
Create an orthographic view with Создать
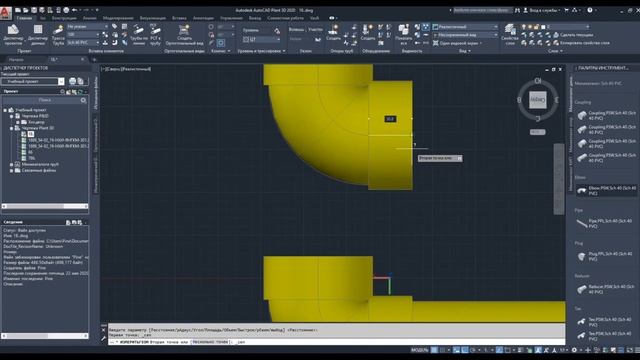[x=184, y=35]
